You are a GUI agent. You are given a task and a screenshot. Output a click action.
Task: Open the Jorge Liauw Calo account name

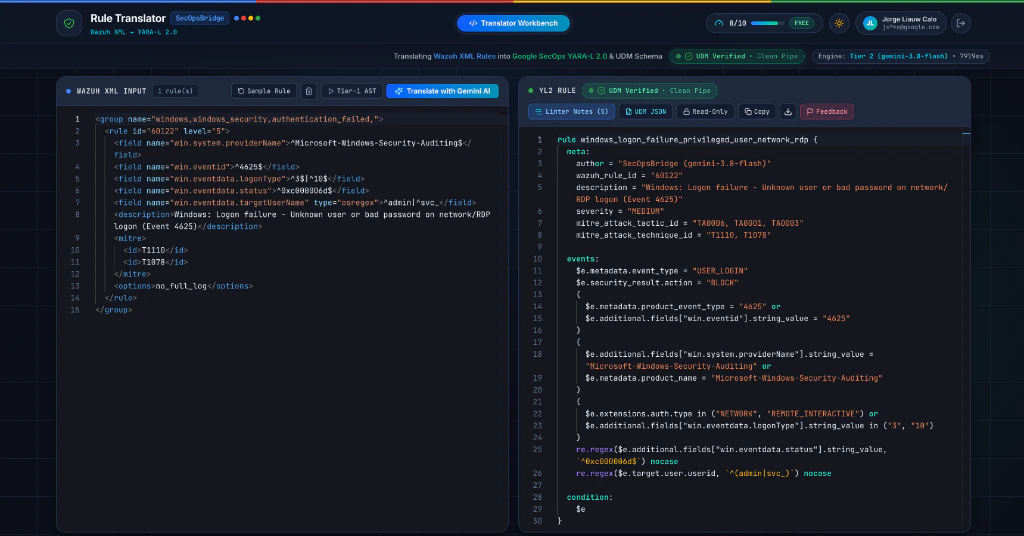pos(909,20)
